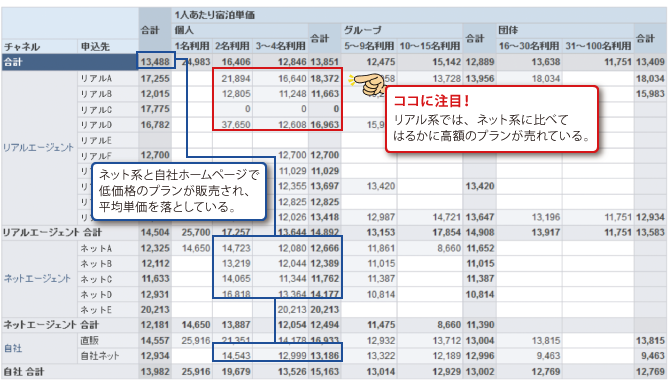Select the 自社ネット row label
Viewport: 672px width, 385px height.
tap(99, 356)
